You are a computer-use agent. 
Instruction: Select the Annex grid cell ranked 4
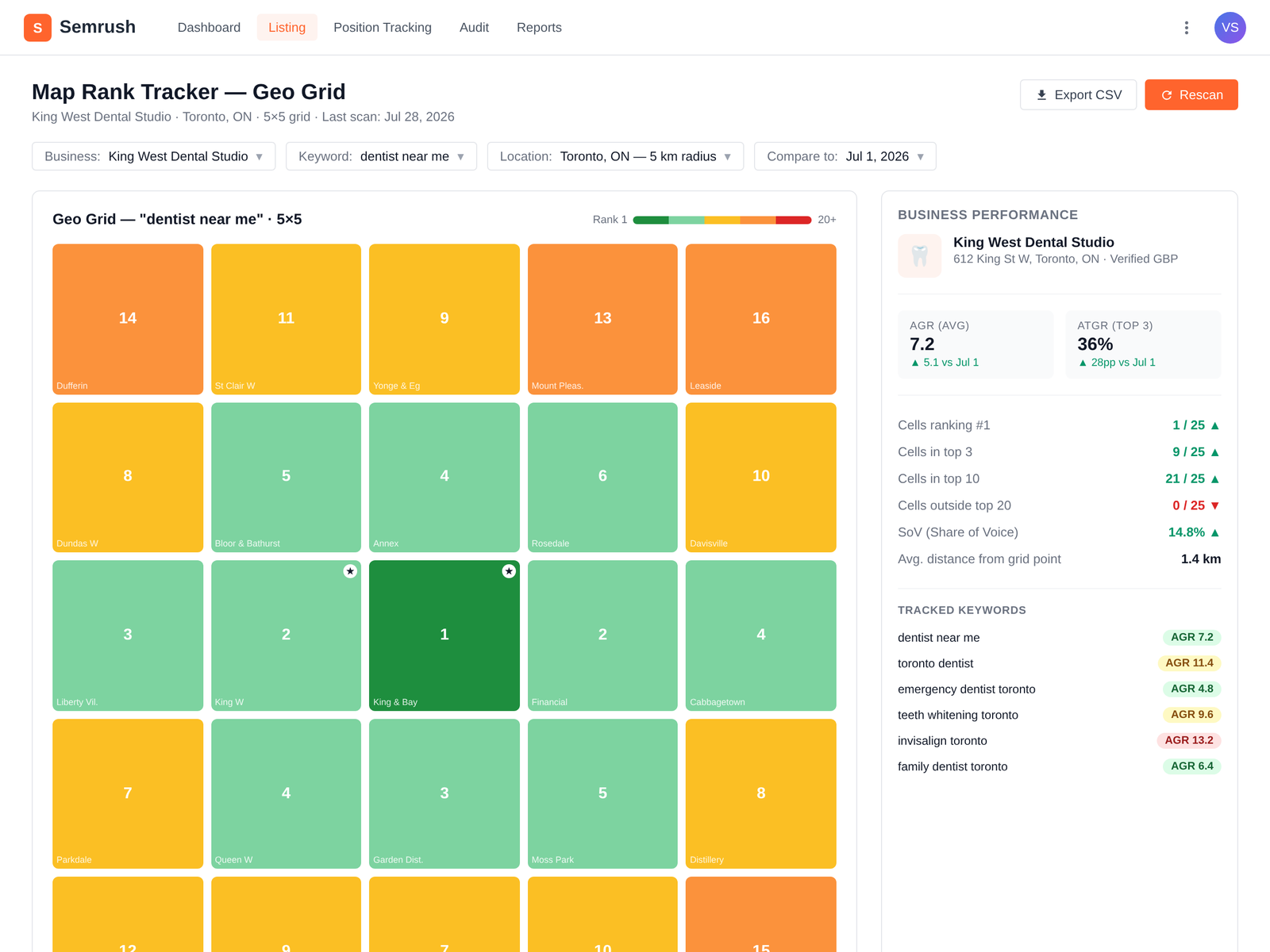444,478
